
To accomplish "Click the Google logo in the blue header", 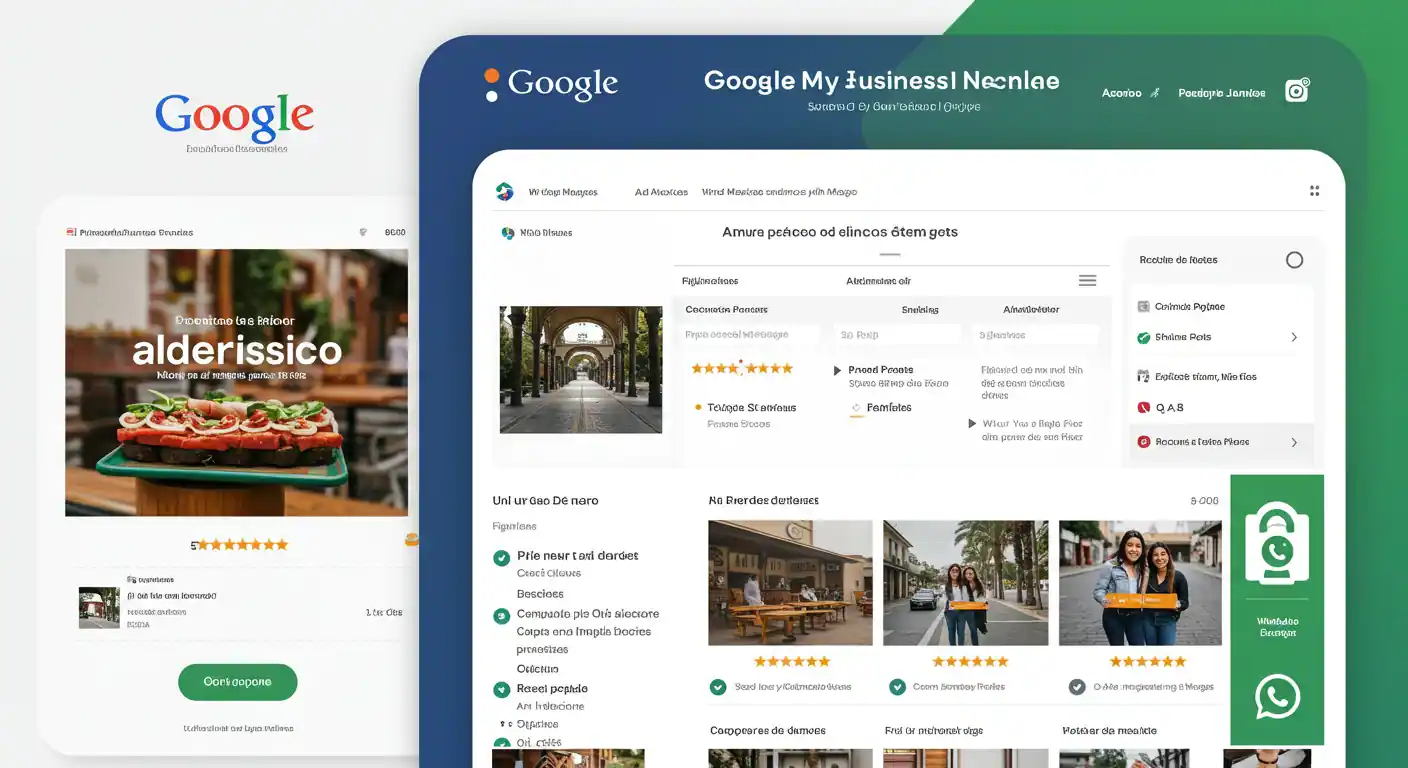I will pyautogui.click(x=551, y=84).
